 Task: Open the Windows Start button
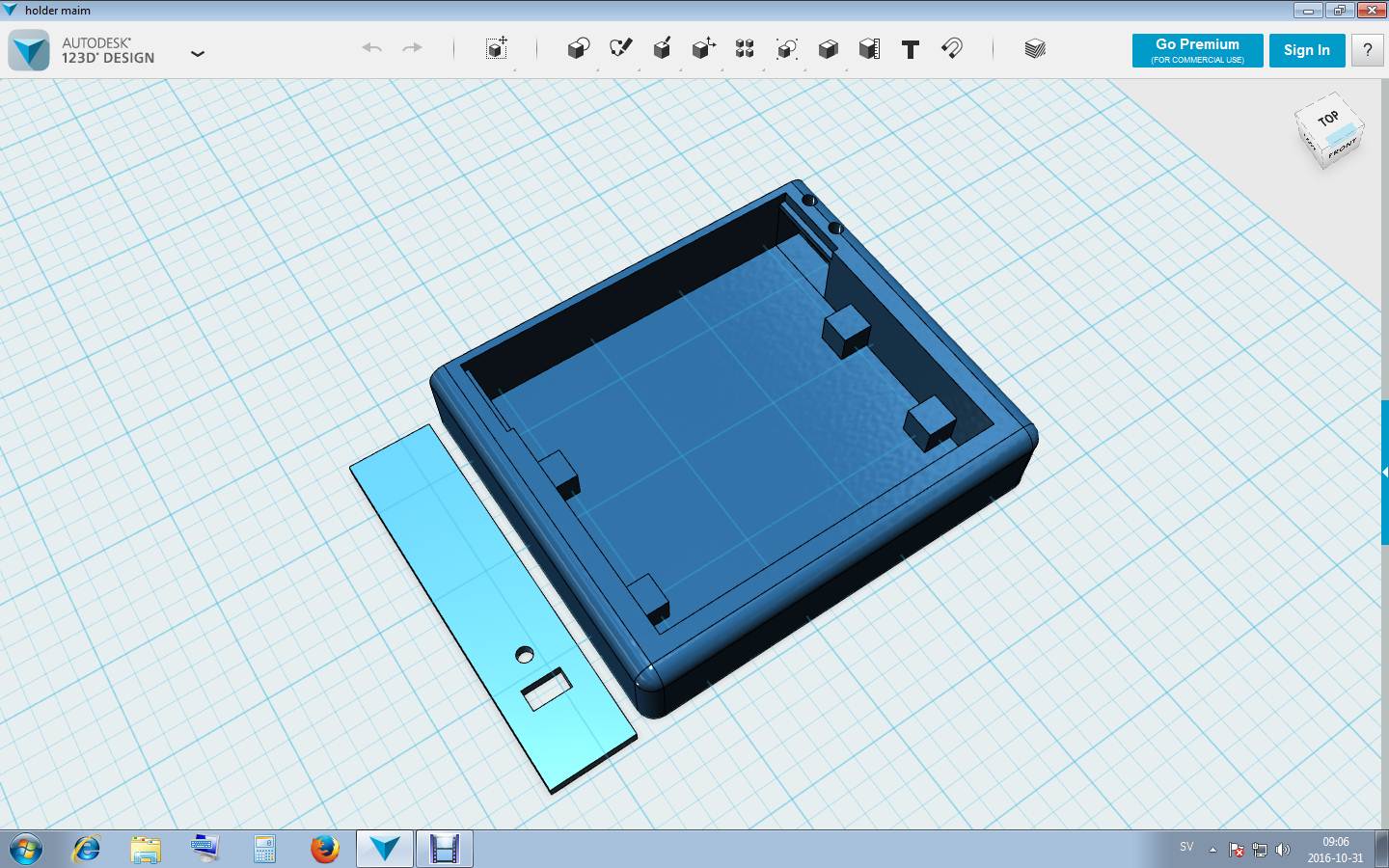[x=26, y=849]
